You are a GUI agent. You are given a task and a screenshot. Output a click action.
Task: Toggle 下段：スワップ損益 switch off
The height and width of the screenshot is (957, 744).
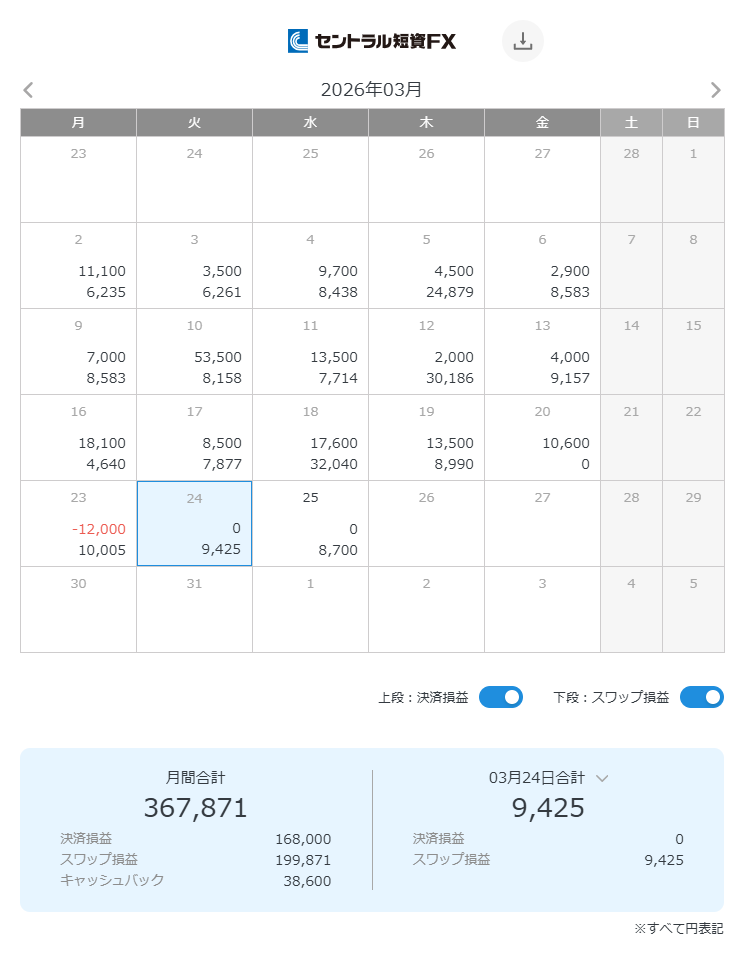tap(701, 697)
